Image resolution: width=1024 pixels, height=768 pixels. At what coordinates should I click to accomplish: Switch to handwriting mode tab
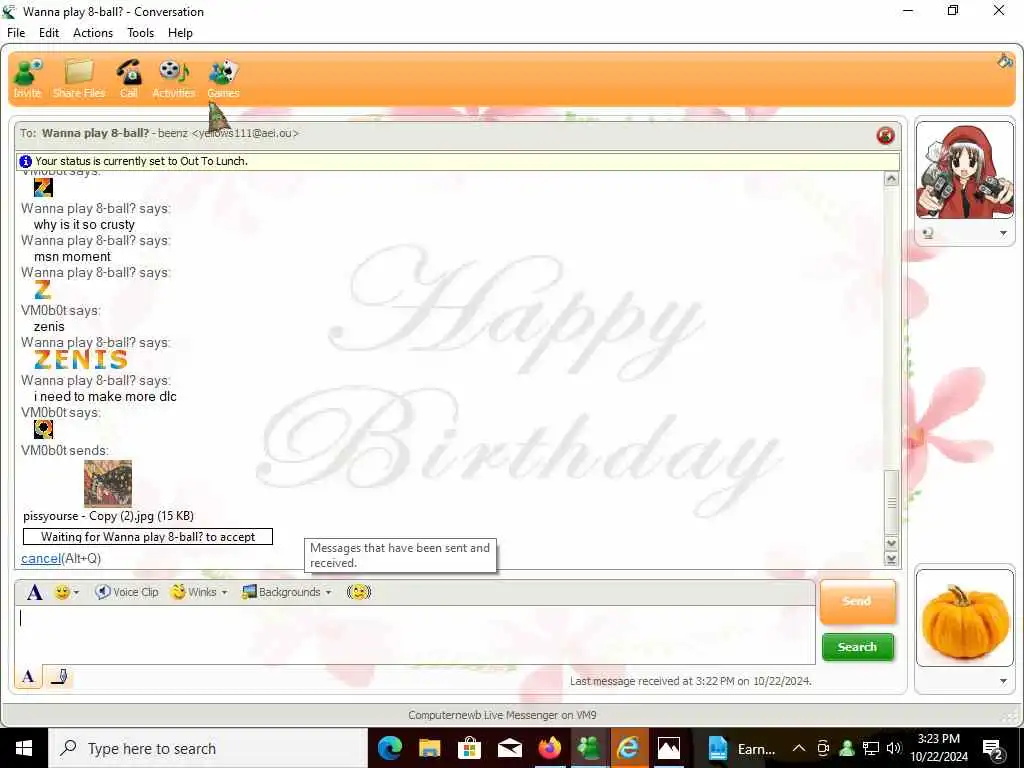pyautogui.click(x=59, y=677)
